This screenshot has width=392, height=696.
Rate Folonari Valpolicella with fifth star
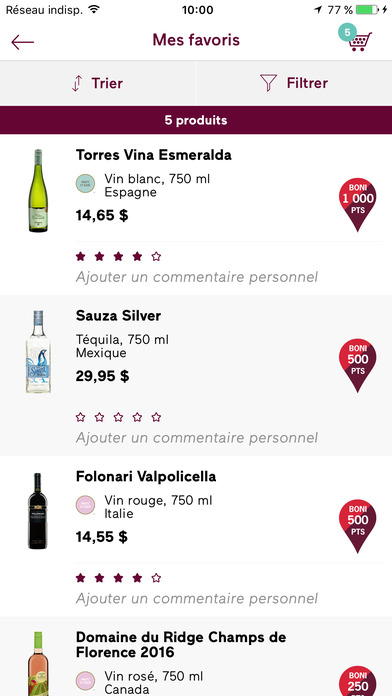click(156, 577)
